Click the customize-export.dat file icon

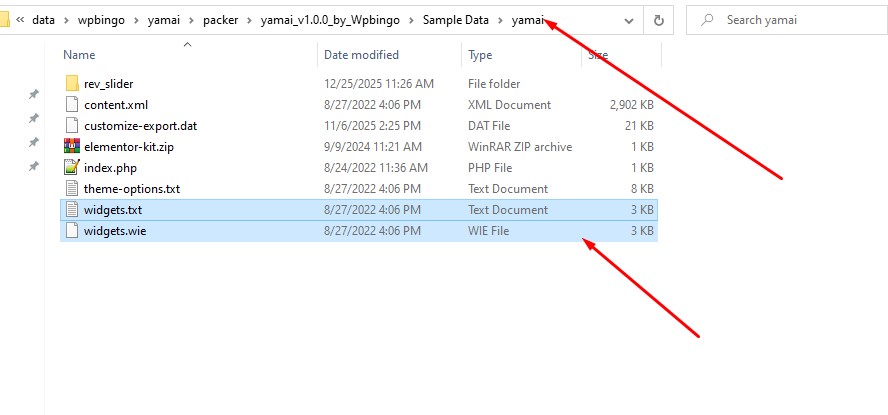click(x=71, y=125)
